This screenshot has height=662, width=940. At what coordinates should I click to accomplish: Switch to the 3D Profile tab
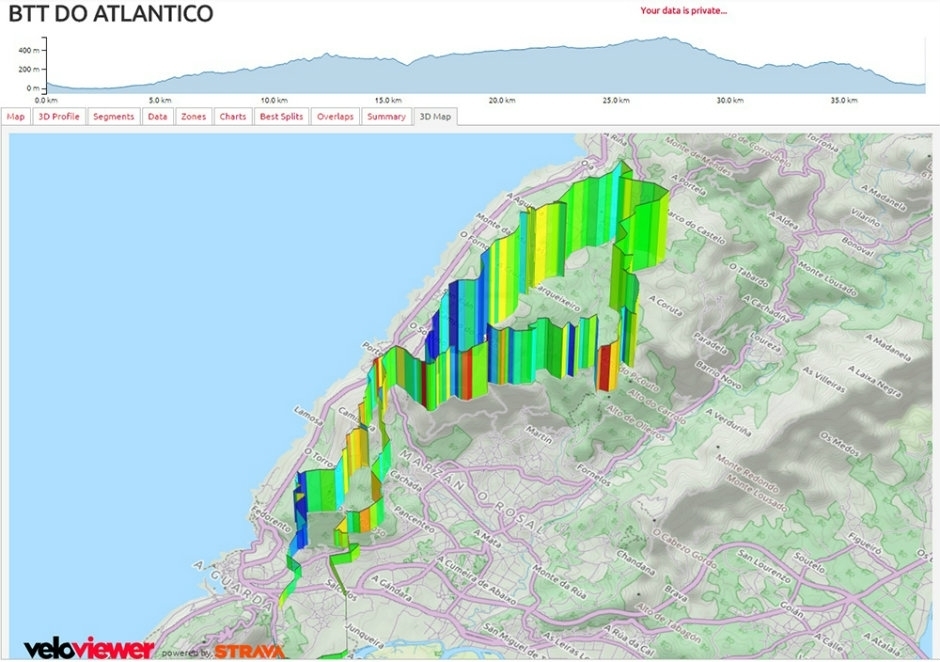tap(58, 117)
